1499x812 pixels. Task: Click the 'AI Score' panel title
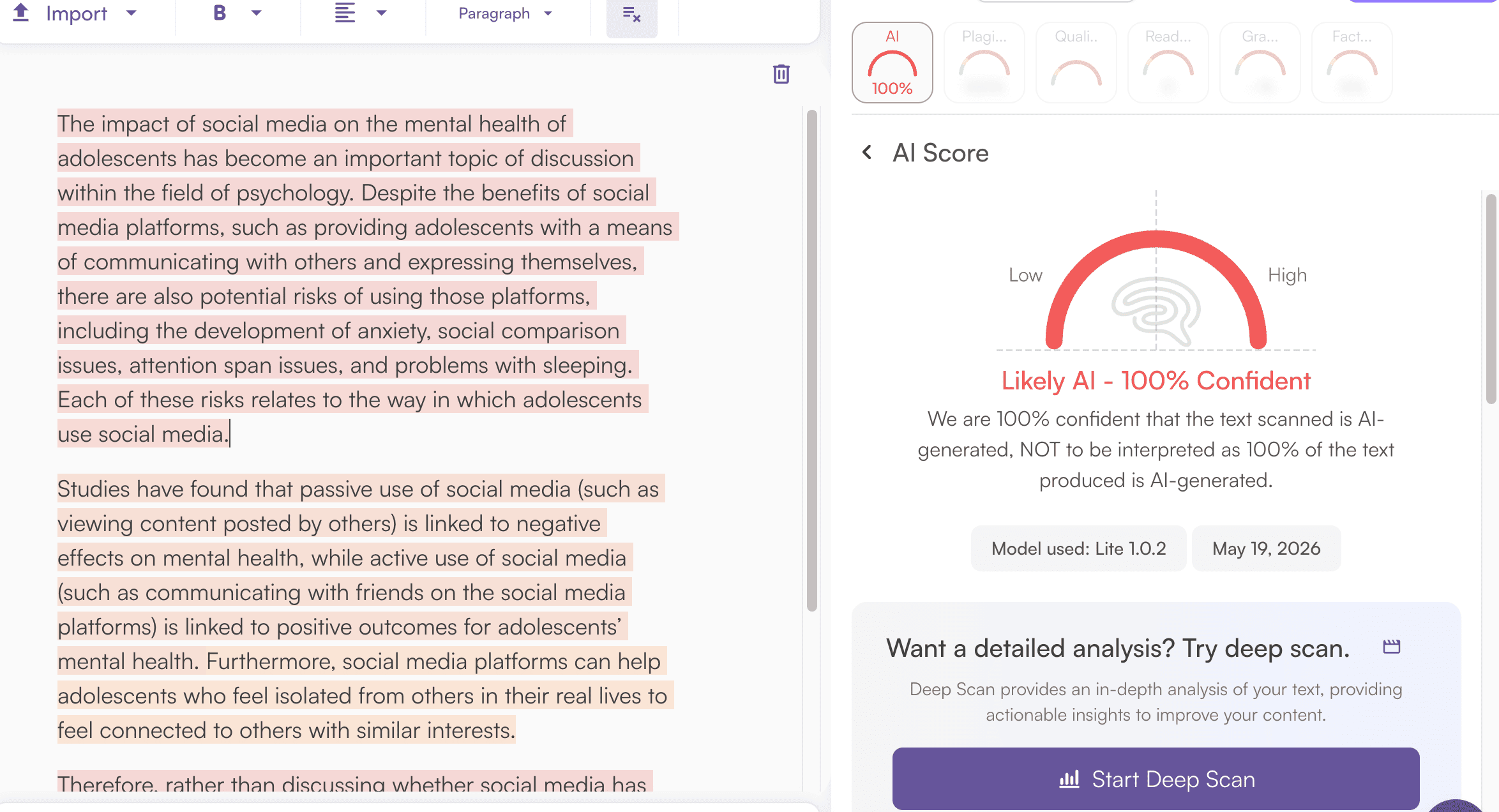point(940,153)
